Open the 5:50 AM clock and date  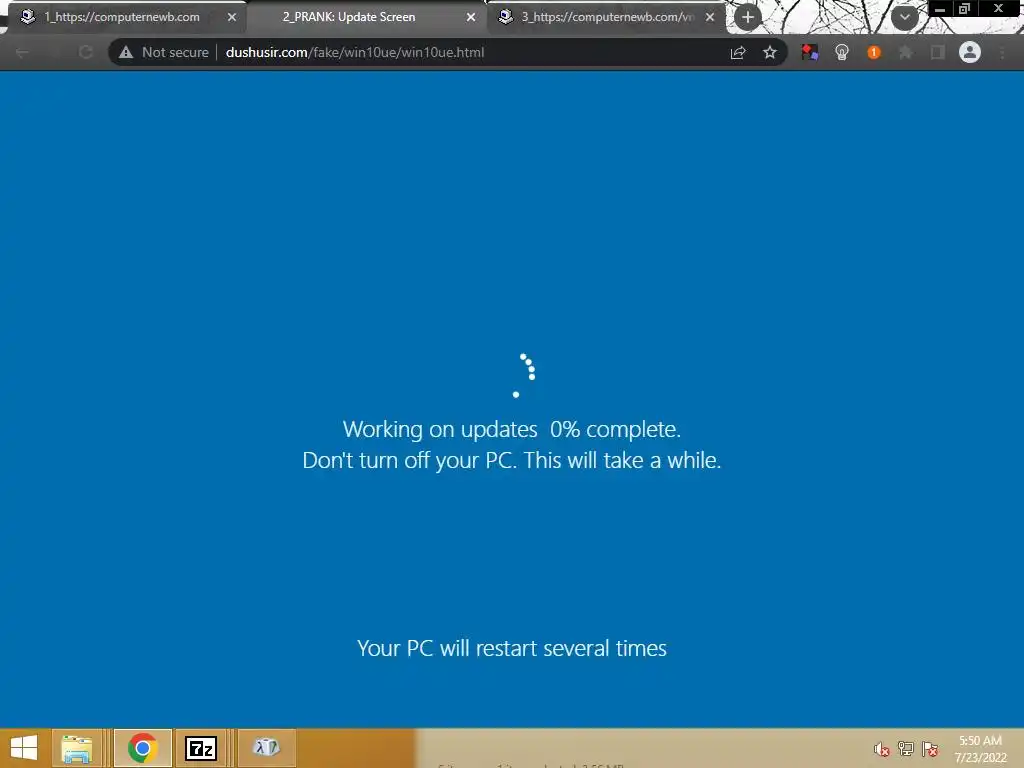point(980,749)
